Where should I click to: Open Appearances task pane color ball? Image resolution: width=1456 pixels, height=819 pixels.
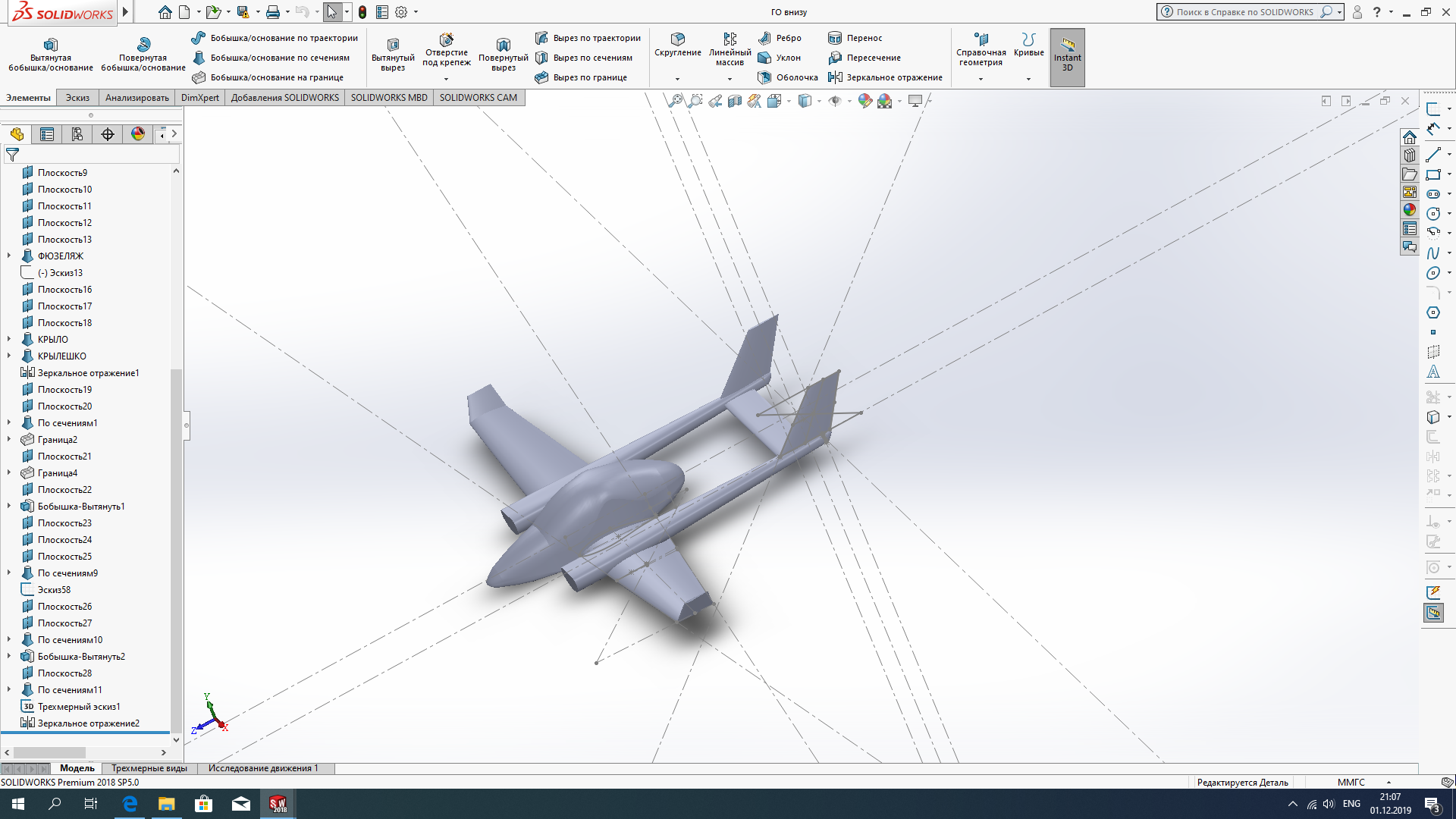[x=1409, y=210]
